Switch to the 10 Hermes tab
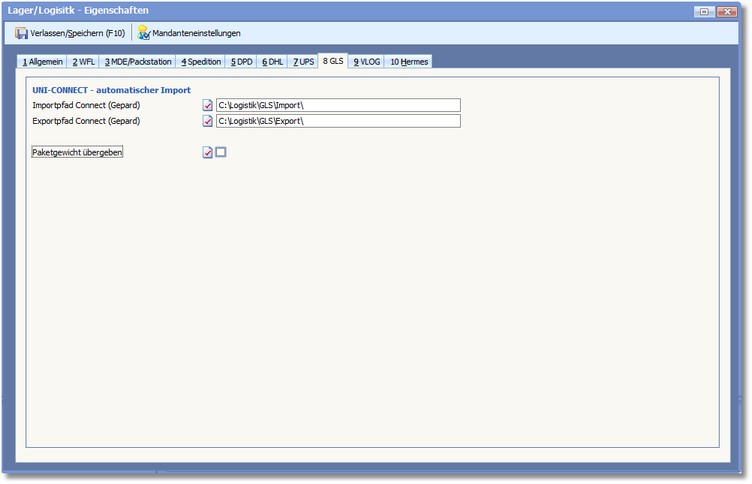Screen dimensions: 752x484 click(409, 62)
